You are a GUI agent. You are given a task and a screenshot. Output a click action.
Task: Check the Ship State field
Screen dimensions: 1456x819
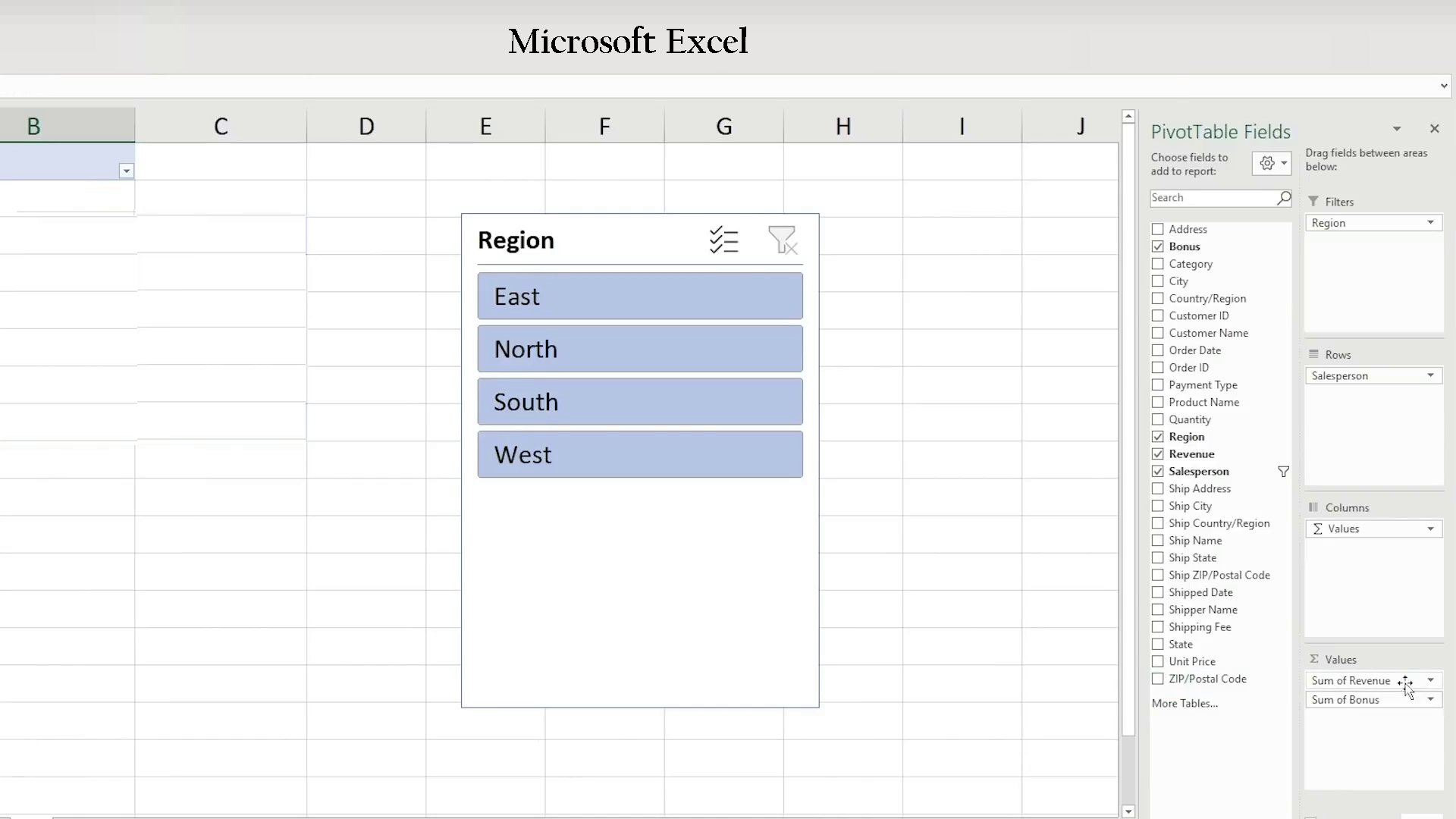coord(1157,558)
